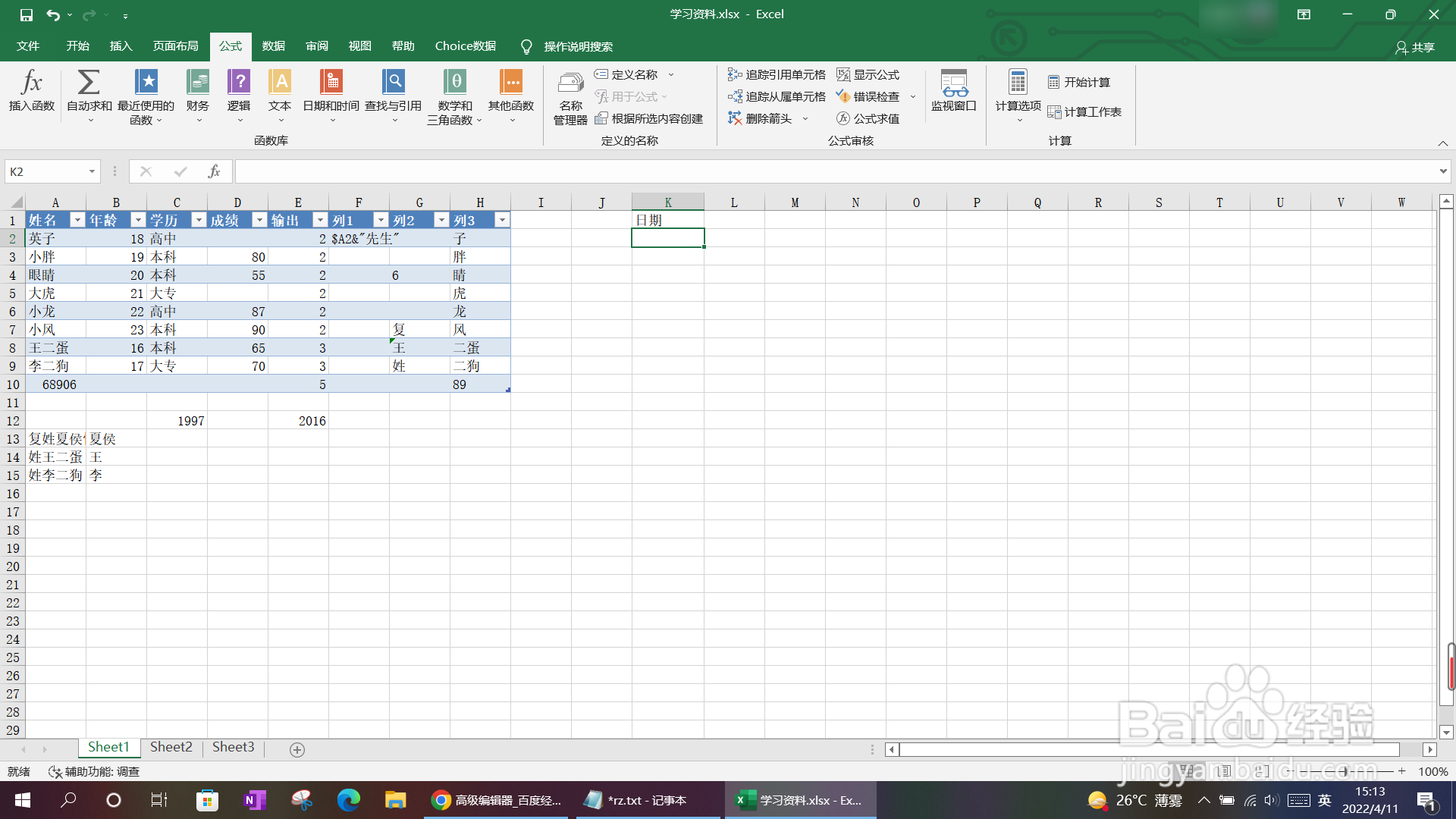Open the Name Box dropdown
The image size is (1456, 819).
(92, 171)
